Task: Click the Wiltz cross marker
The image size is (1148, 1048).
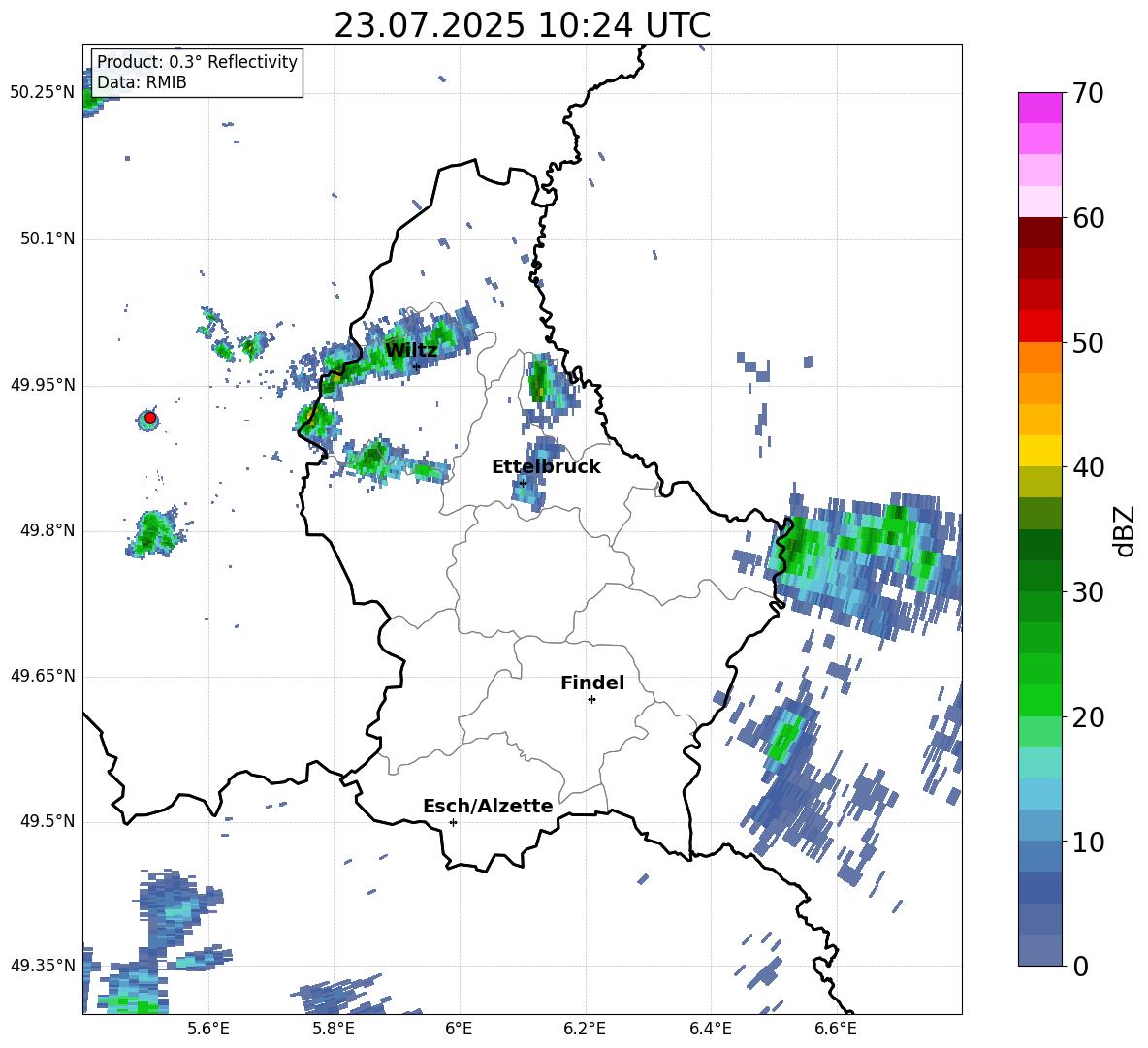Action: point(417,366)
